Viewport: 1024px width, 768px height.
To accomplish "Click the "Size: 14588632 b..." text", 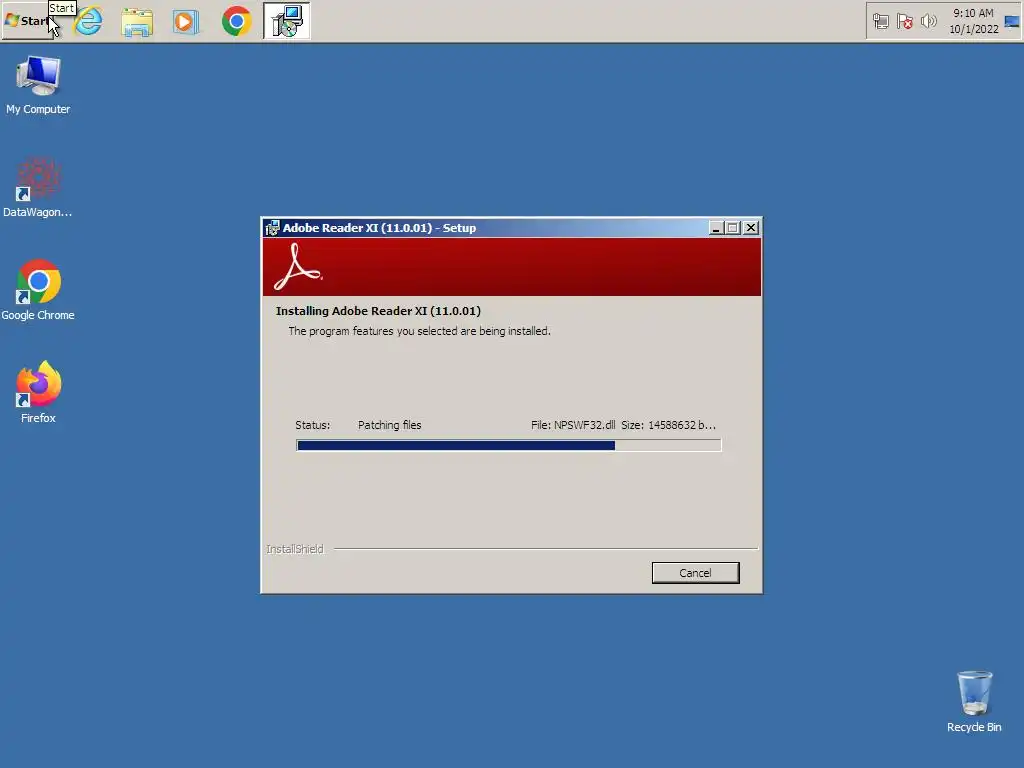I will [668, 425].
